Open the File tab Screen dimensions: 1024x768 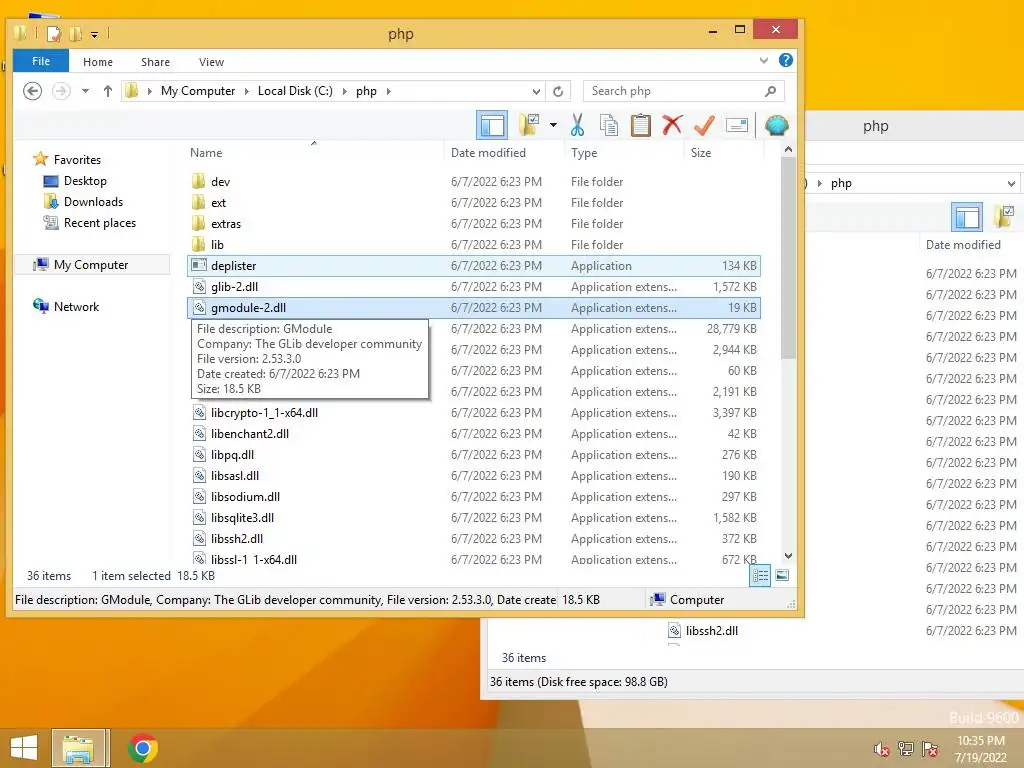click(x=40, y=61)
